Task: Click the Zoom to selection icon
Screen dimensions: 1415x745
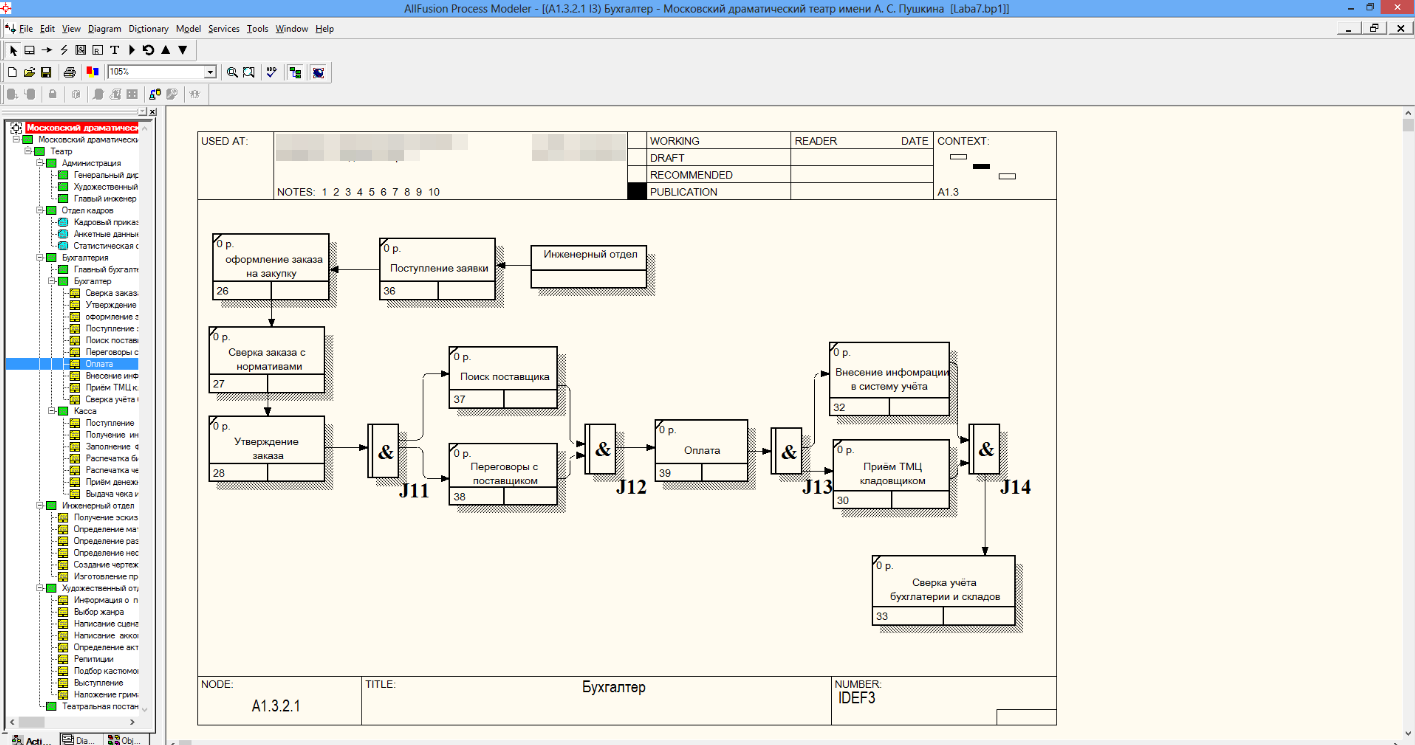Action: click(x=248, y=72)
